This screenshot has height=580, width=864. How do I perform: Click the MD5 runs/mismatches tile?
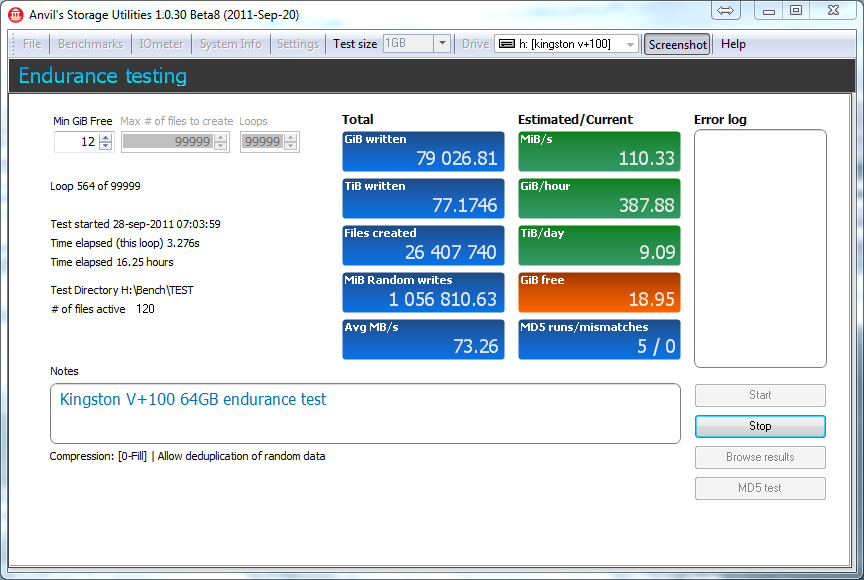click(599, 339)
